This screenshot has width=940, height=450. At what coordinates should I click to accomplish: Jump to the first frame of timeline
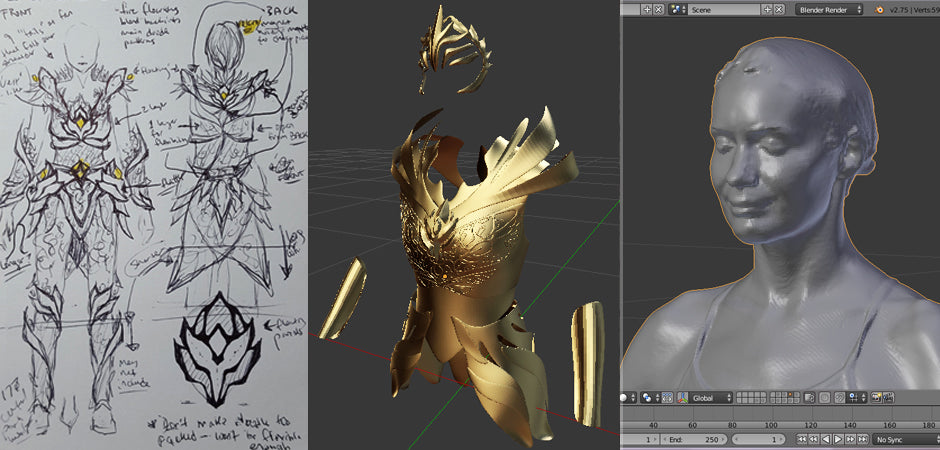801,439
